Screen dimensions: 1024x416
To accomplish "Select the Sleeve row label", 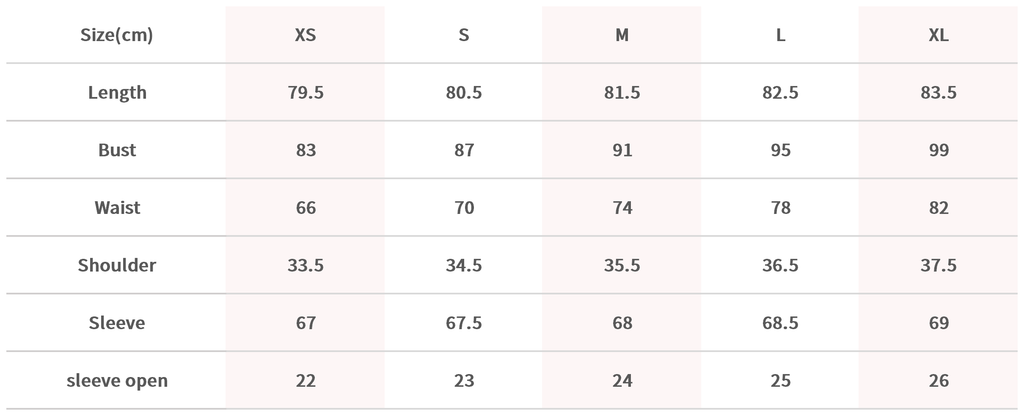I will click(x=117, y=323).
